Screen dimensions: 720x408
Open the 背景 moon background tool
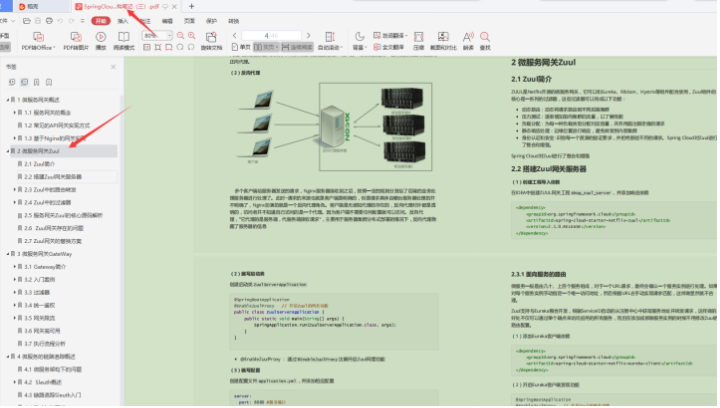(360, 40)
